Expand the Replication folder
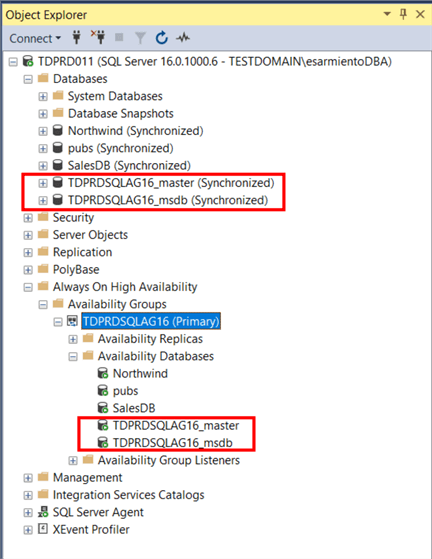The image size is (432, 559). 28,253
